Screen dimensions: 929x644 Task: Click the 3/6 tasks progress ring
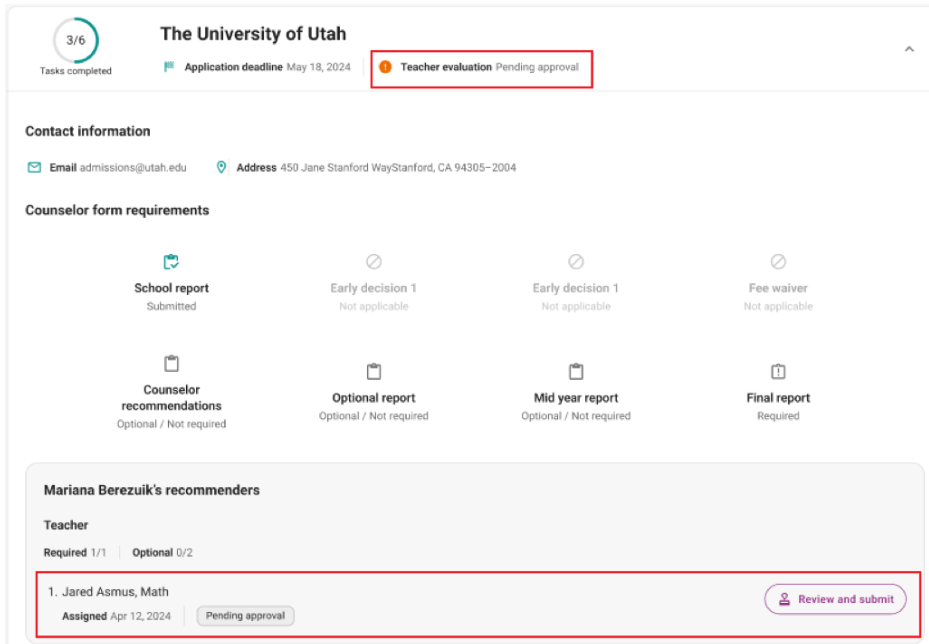tap(74, 40)
